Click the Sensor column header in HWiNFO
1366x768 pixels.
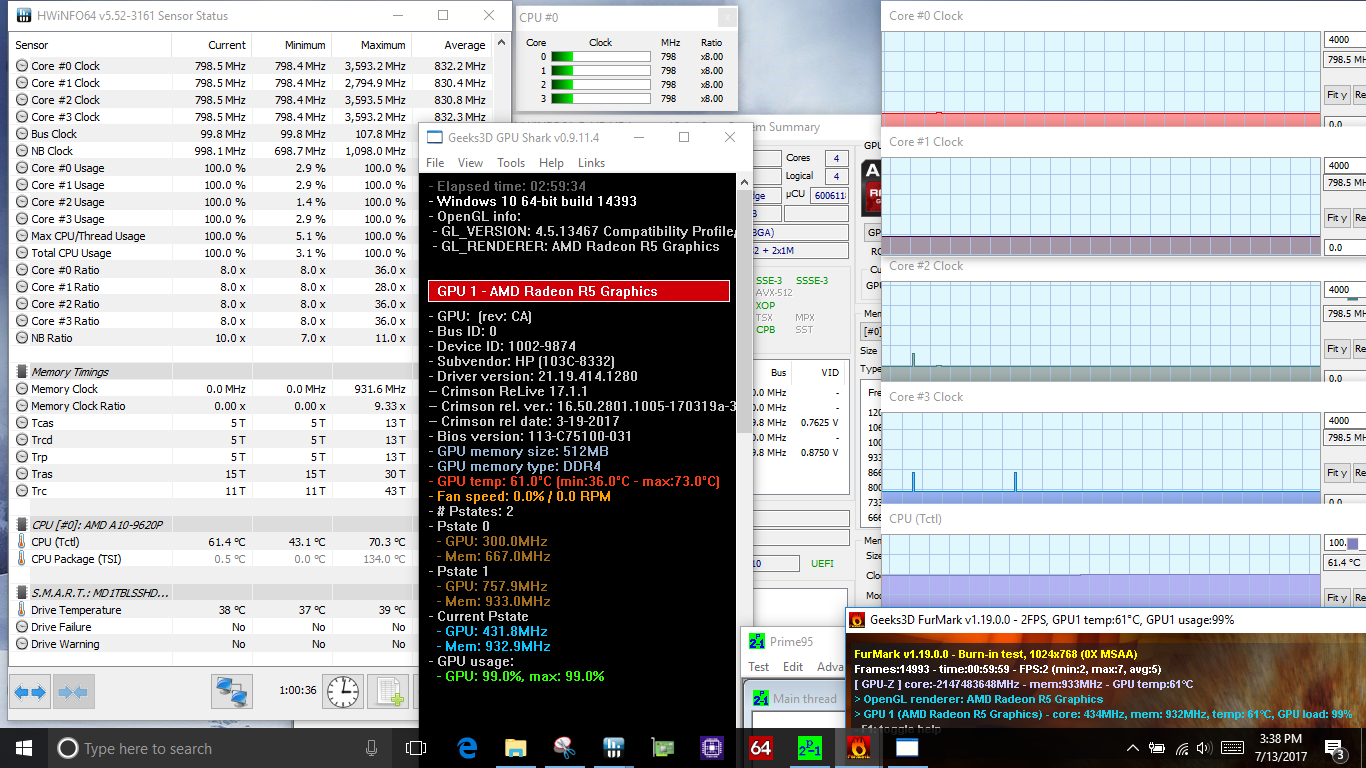(91, 45)
